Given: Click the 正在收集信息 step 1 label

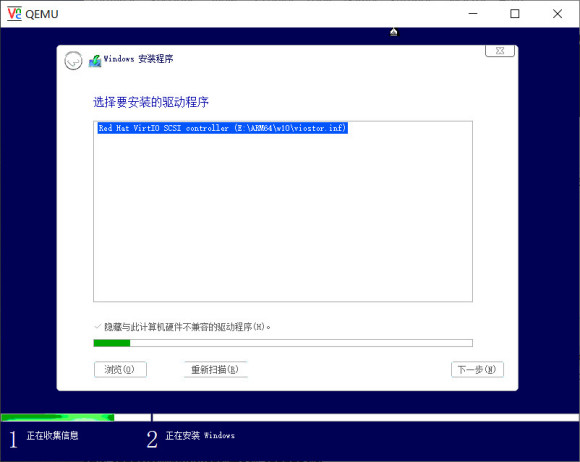Looking at the screenshot, I should coord(52,435).
